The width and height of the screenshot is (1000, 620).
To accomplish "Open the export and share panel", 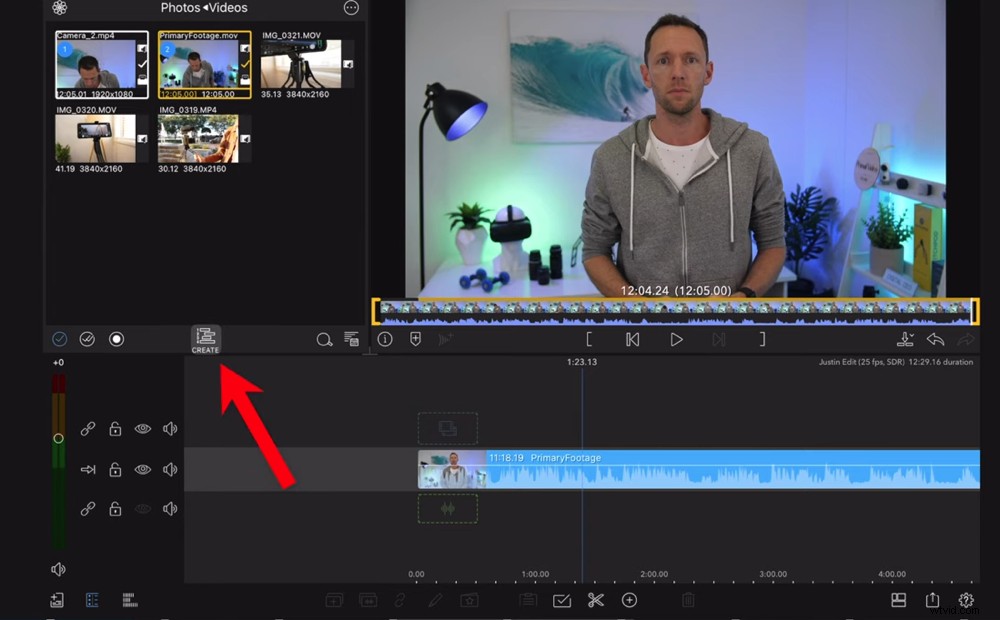I will tap(931, 600).
